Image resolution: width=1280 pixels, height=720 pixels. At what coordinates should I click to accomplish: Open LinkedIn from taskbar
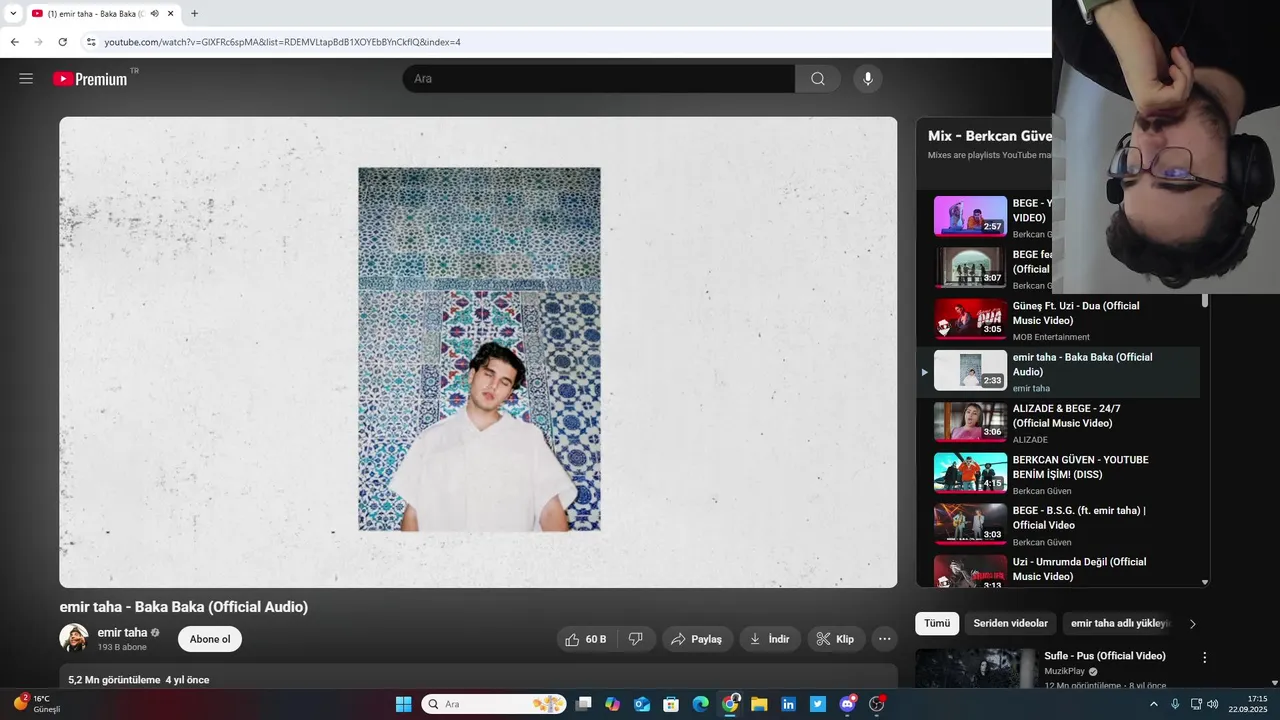tap(788, 704)
